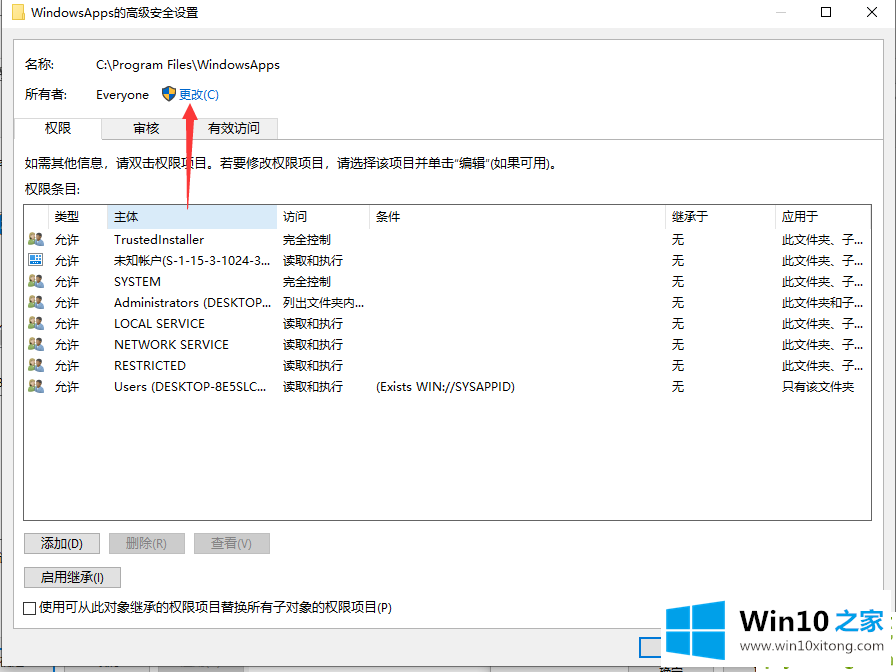
Task: Click the folder icon in the title bar
Action: tap(18, 12)
